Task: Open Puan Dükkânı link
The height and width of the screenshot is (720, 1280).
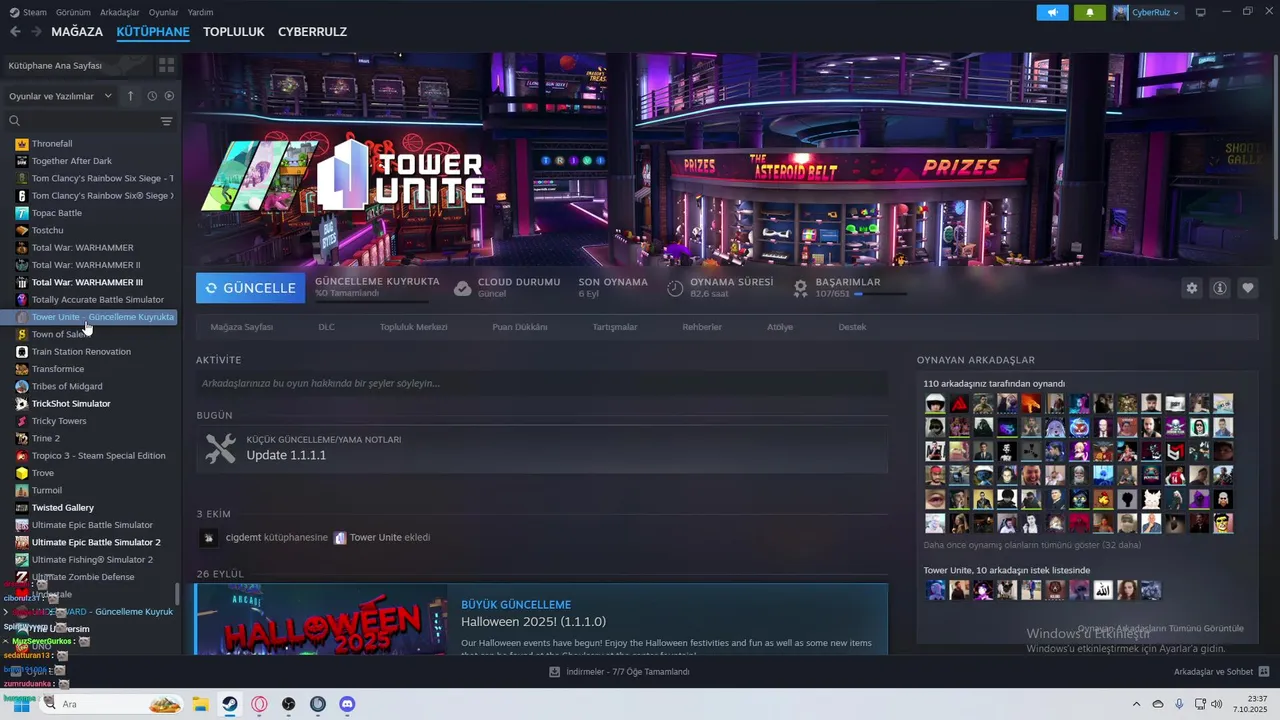Action: [519, 327]
